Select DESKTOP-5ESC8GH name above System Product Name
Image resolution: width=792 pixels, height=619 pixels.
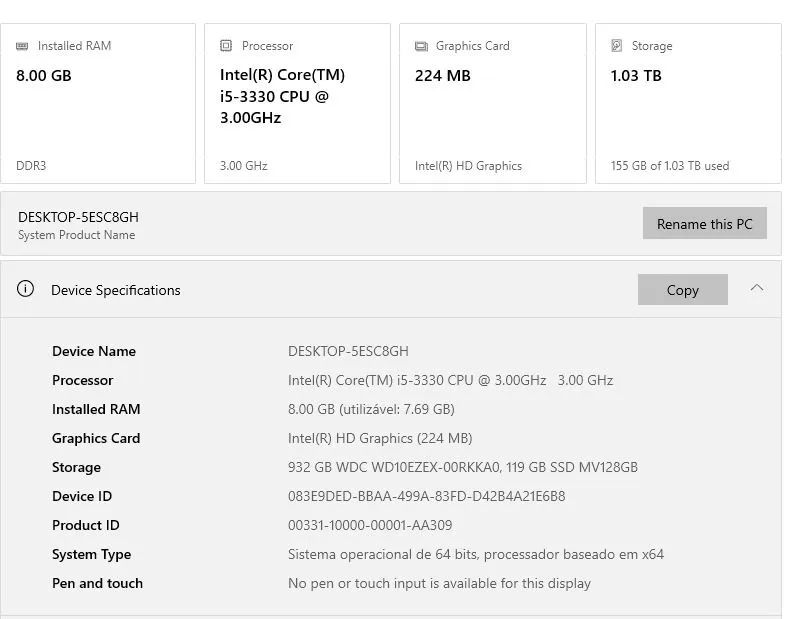click(78, 217)
